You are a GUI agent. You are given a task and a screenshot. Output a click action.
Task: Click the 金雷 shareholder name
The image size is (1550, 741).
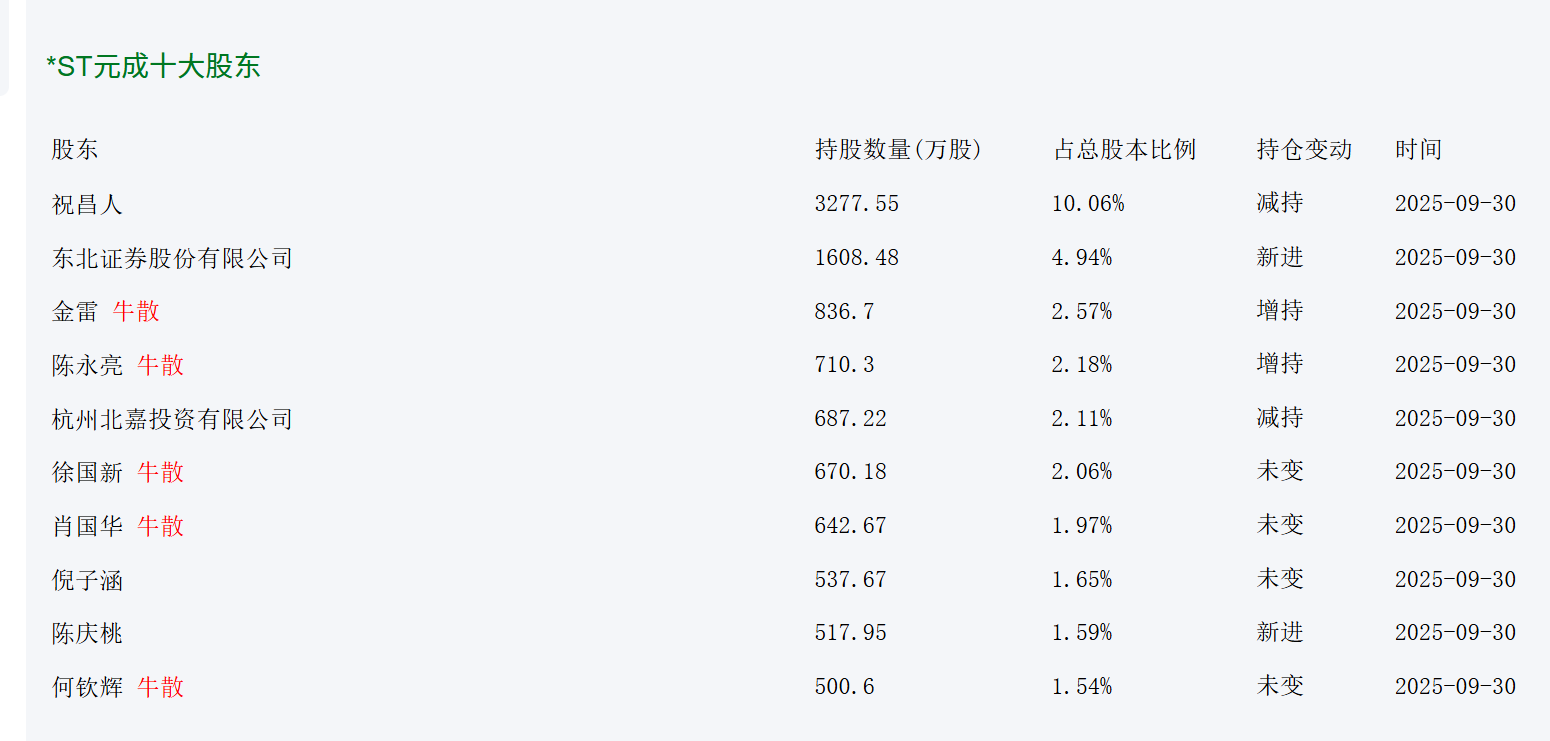click(x=75, y=311)
